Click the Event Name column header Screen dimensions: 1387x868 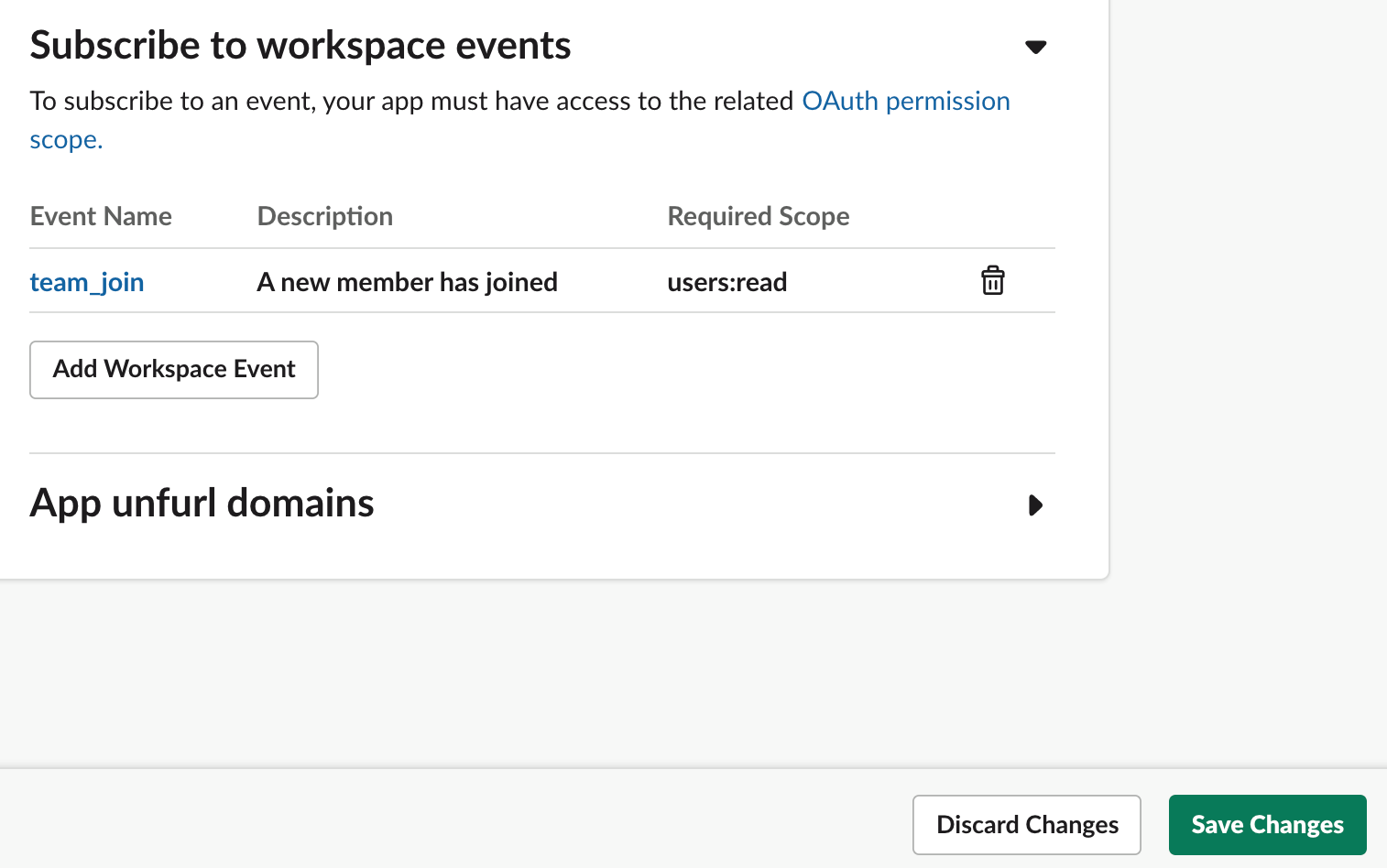point(101,216)
